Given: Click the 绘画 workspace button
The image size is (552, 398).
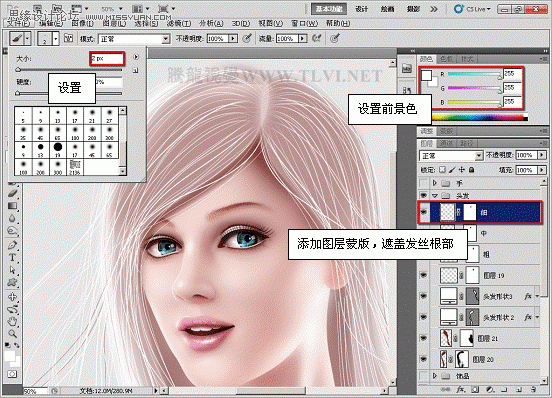Looking at the screenshot, I should 387,9.
